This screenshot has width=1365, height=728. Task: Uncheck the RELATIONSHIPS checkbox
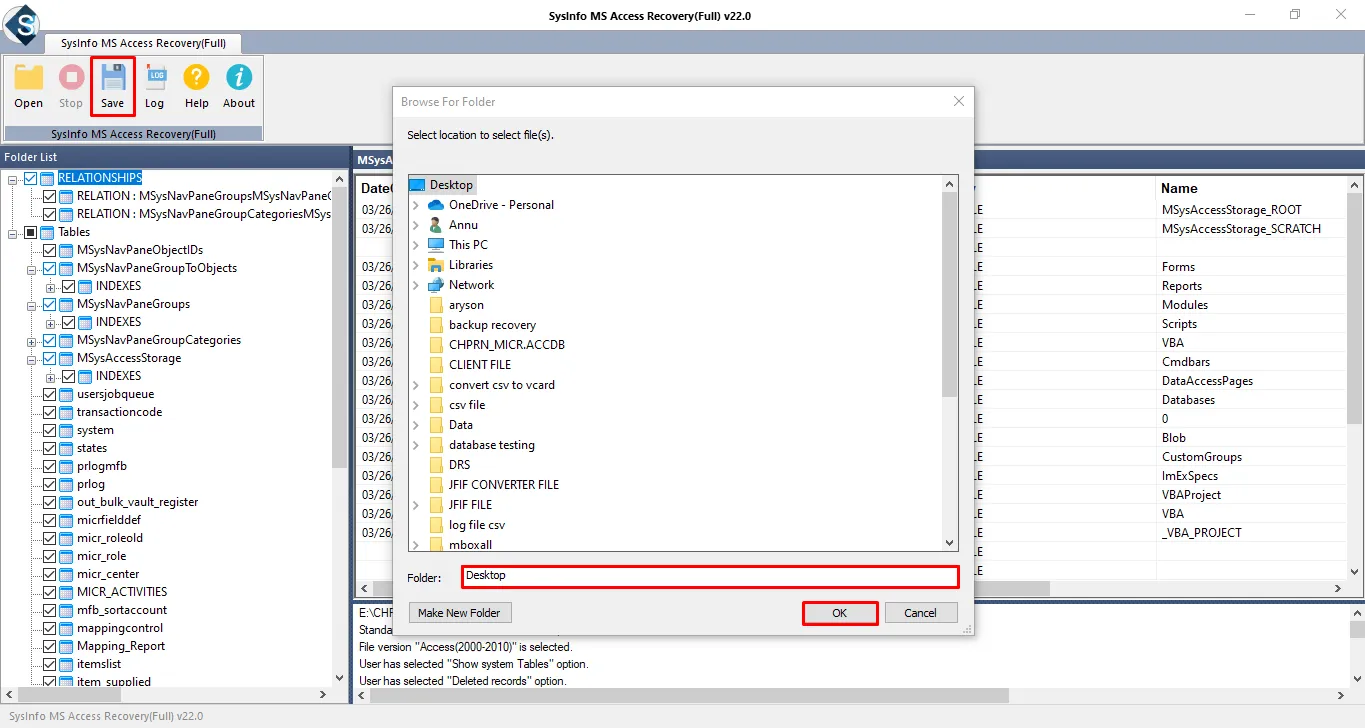(x=30, y=178)
